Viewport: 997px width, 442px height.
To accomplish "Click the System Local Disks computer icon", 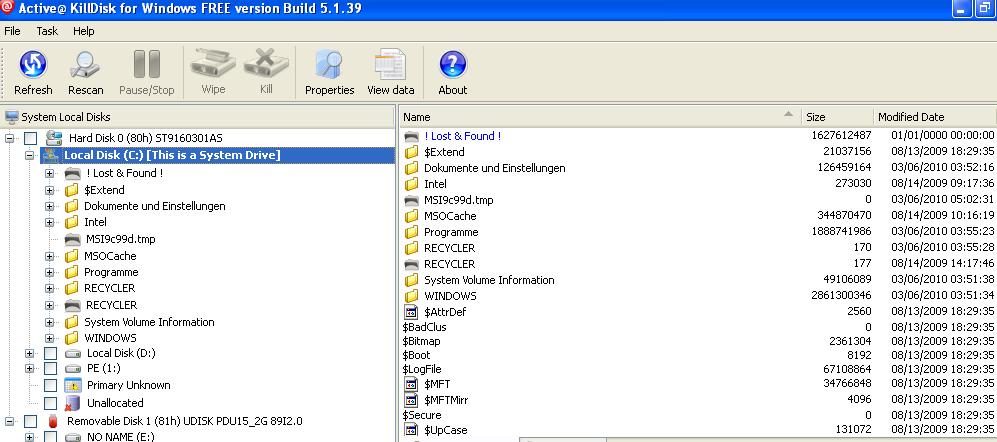I will (x=11, y=117).
